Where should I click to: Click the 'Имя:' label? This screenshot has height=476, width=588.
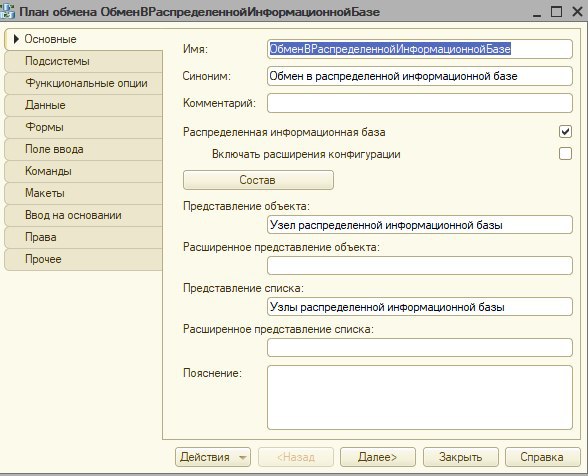(195, 49)
